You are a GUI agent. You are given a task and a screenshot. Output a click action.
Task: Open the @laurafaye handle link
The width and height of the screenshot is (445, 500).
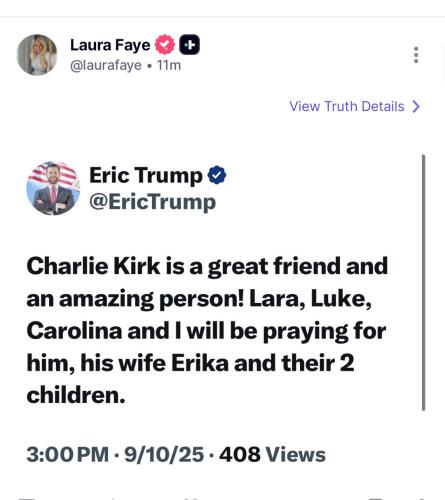106,65
